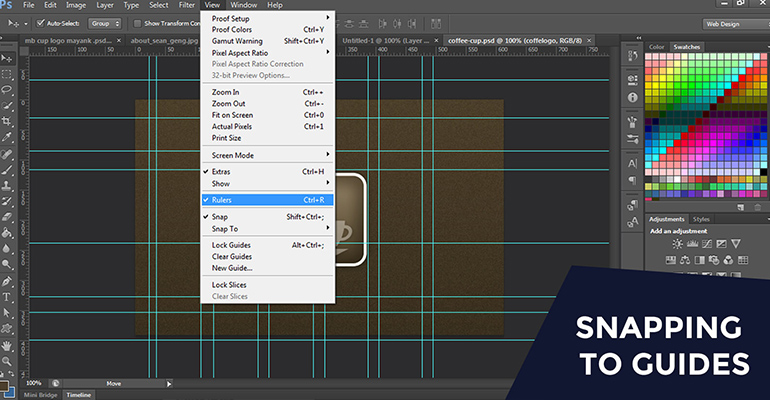Image resolution: width=770 pixels, height=400 pixels.
Task: Click the Timeline panel tab
Action: 79,395
